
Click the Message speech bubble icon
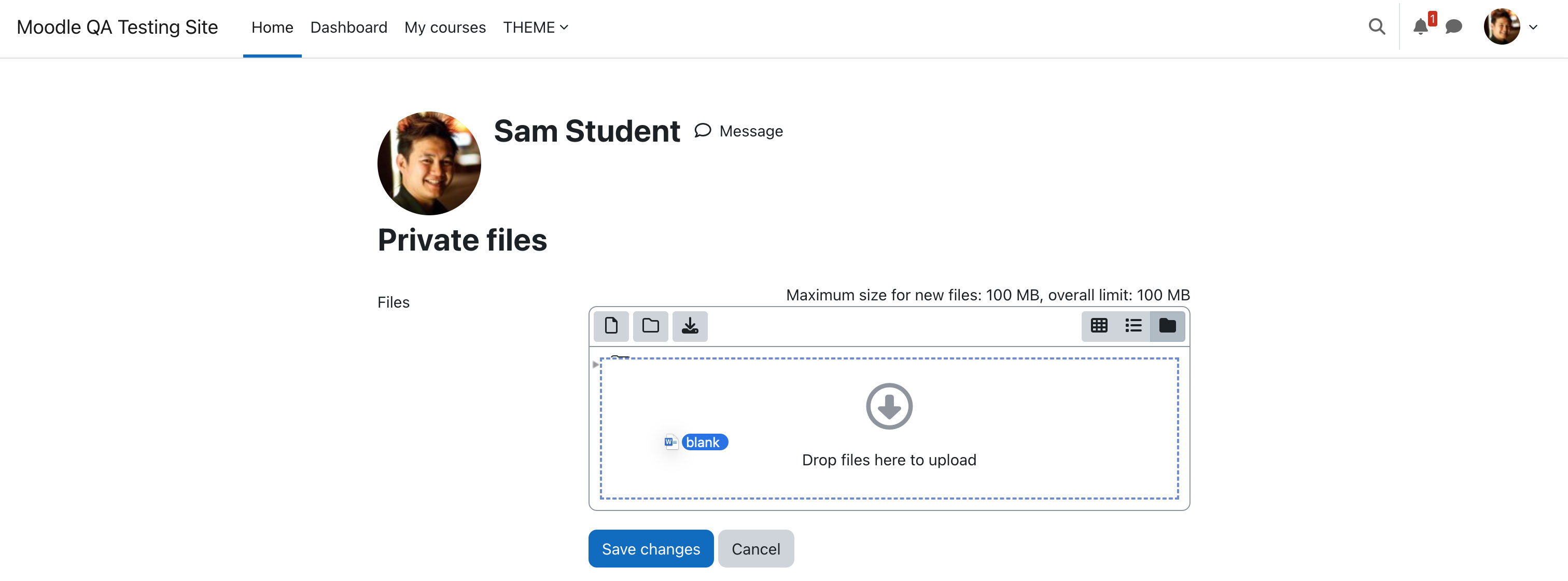click(x=703, y=130)
